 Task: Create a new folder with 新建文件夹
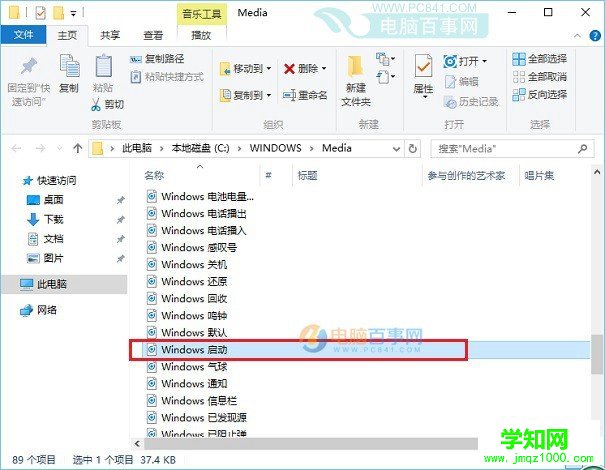click(x=356, y=81)
